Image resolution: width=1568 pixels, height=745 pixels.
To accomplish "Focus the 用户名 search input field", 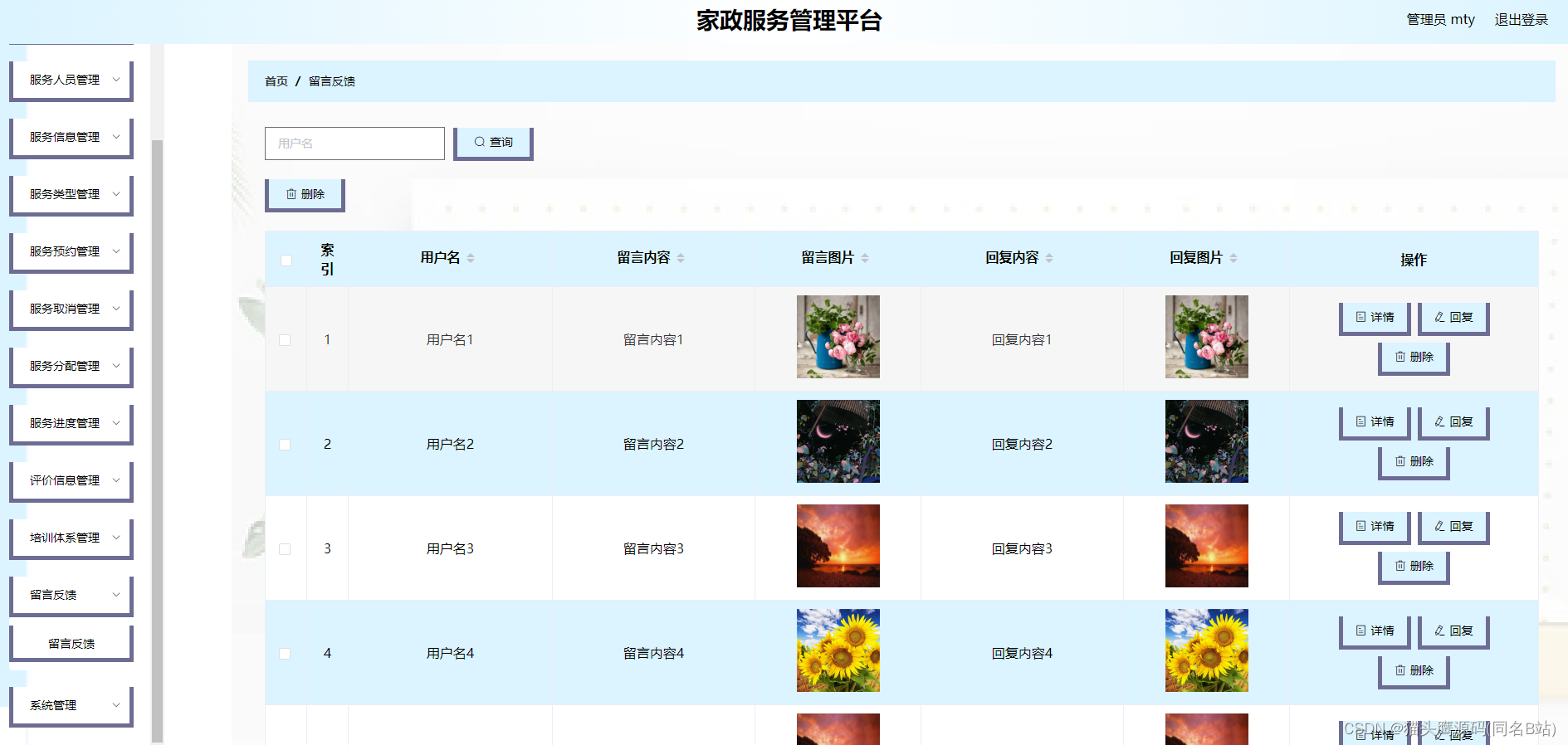I will point(354,144).
